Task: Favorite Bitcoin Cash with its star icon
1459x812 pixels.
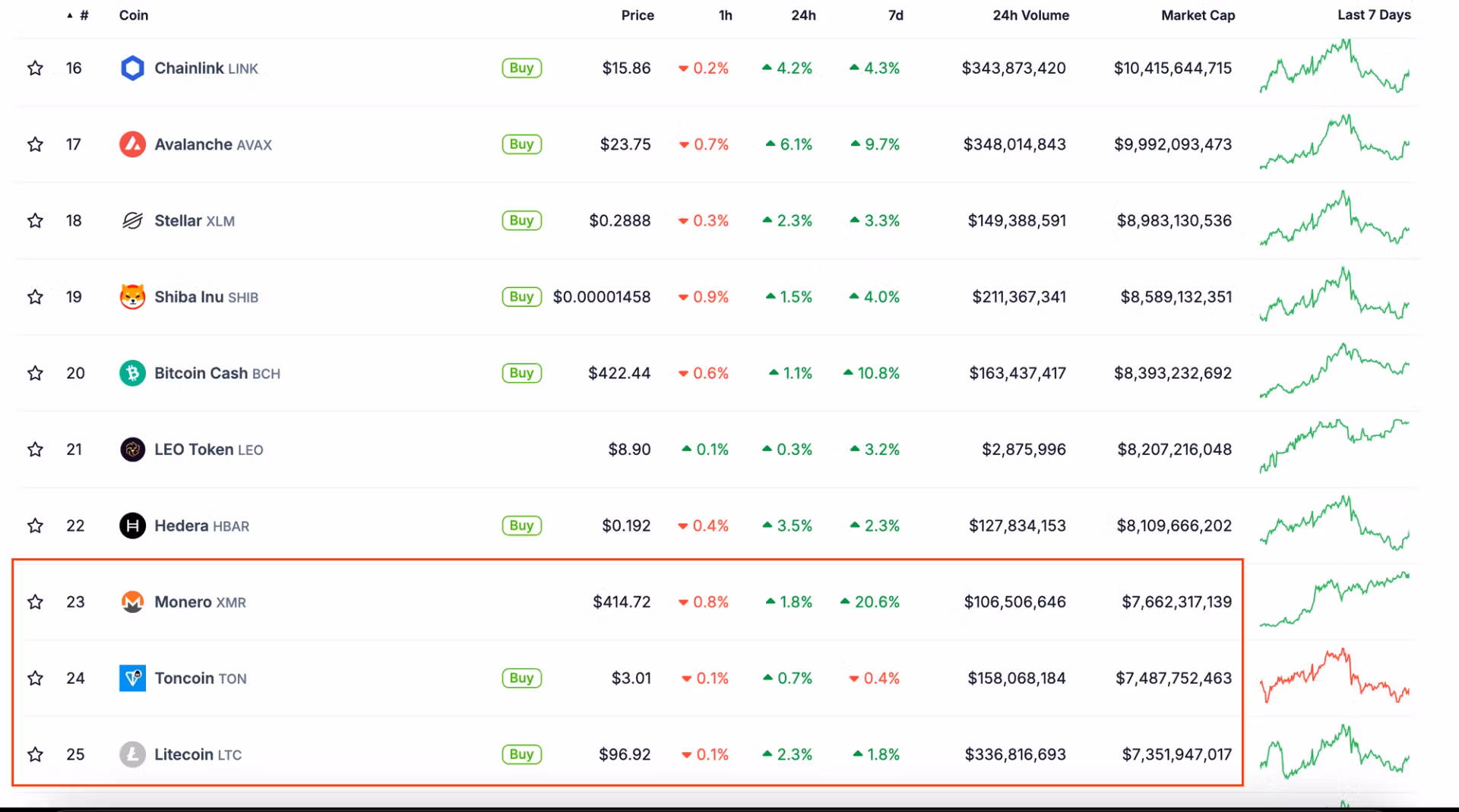Action: click(35, 373)
